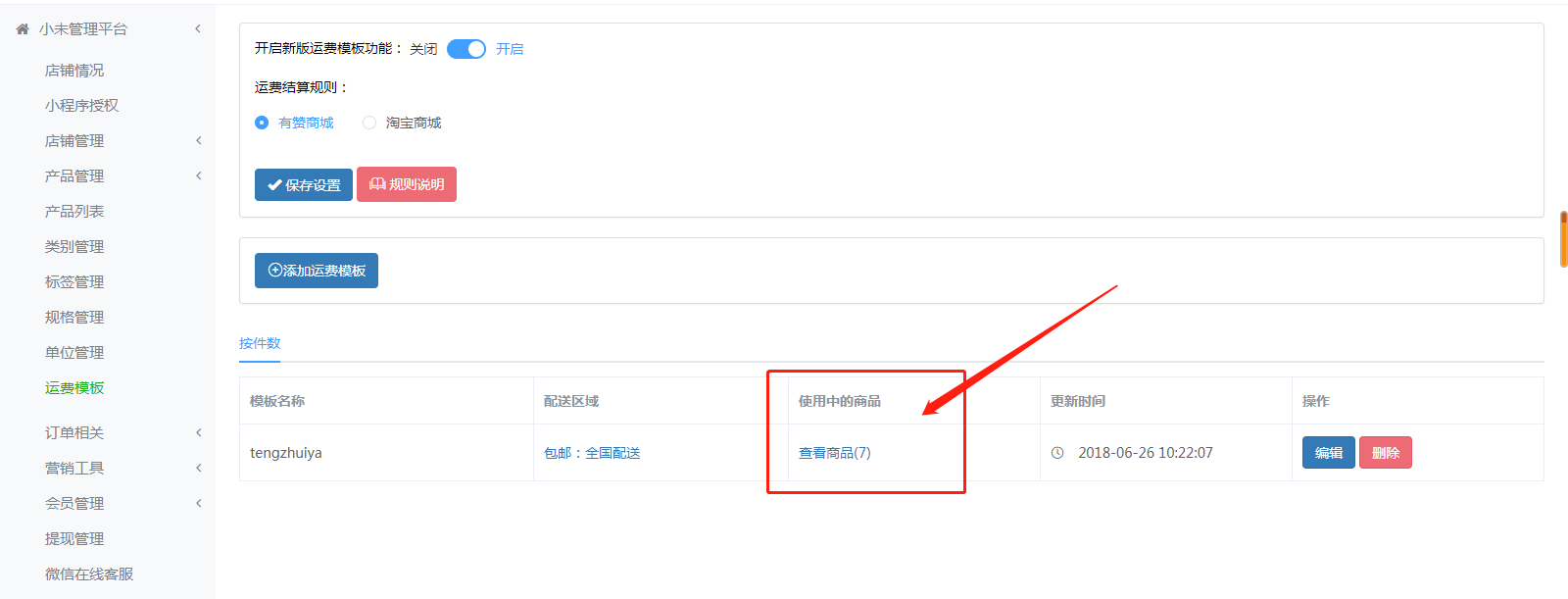Expand the 产品管理 sidebar section
The width and height of the screenshot is (1568, 599).
[x=198, y=176]
